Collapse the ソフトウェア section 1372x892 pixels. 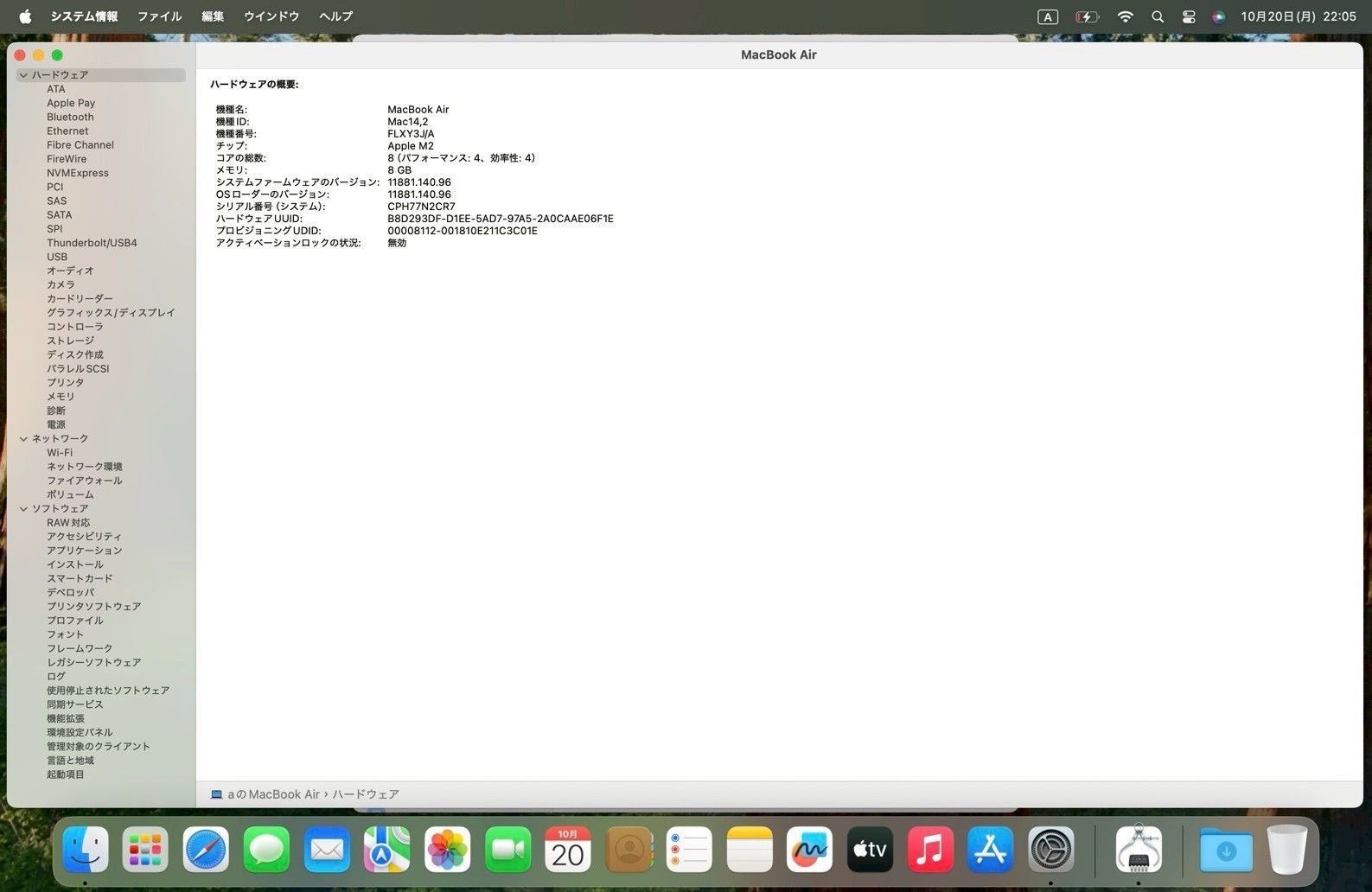(x=23, y=509)
